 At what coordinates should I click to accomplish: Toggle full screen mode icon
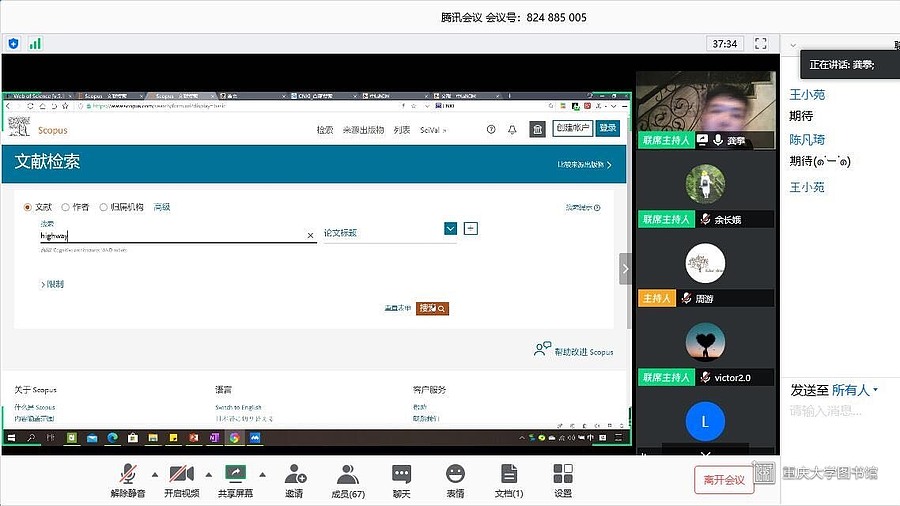(761, 44)
